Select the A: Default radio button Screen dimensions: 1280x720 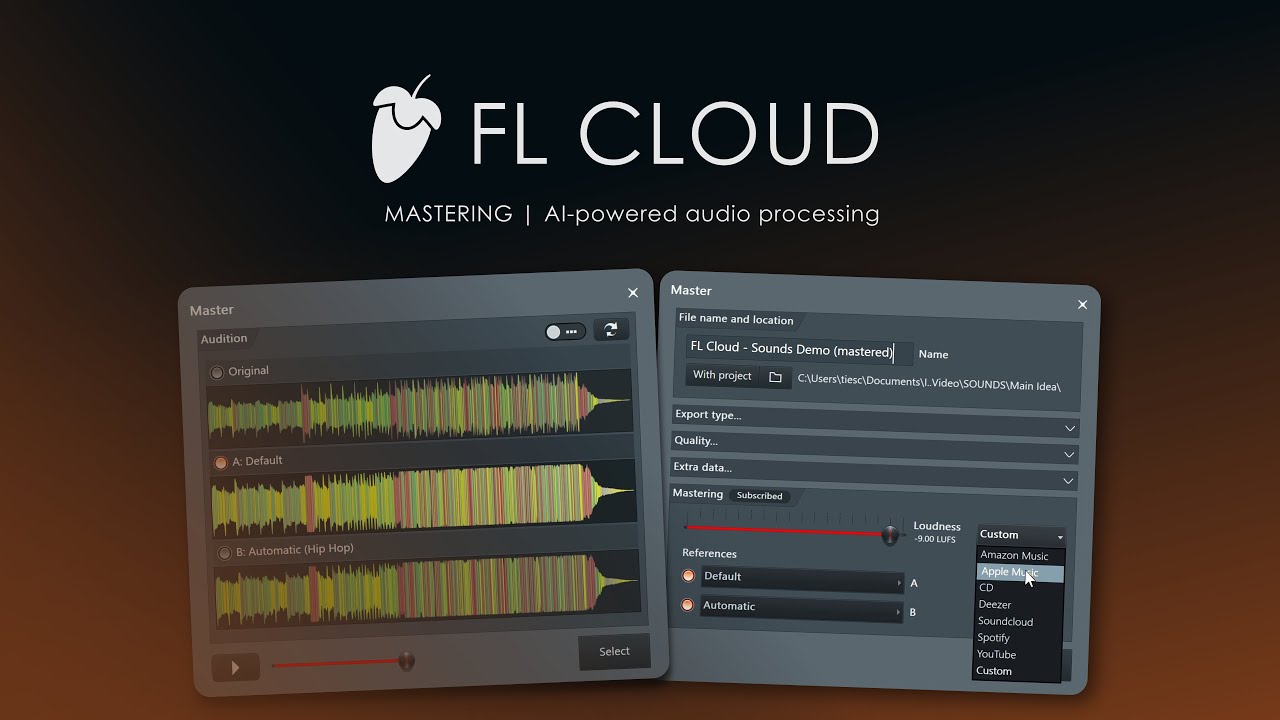click(x=221, y=463)
